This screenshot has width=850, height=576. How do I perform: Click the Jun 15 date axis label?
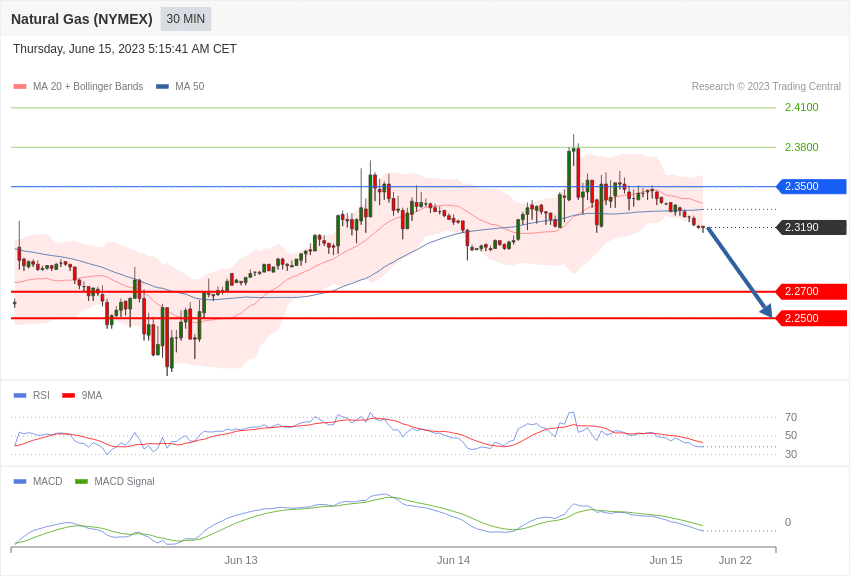[x=666, y=560]
